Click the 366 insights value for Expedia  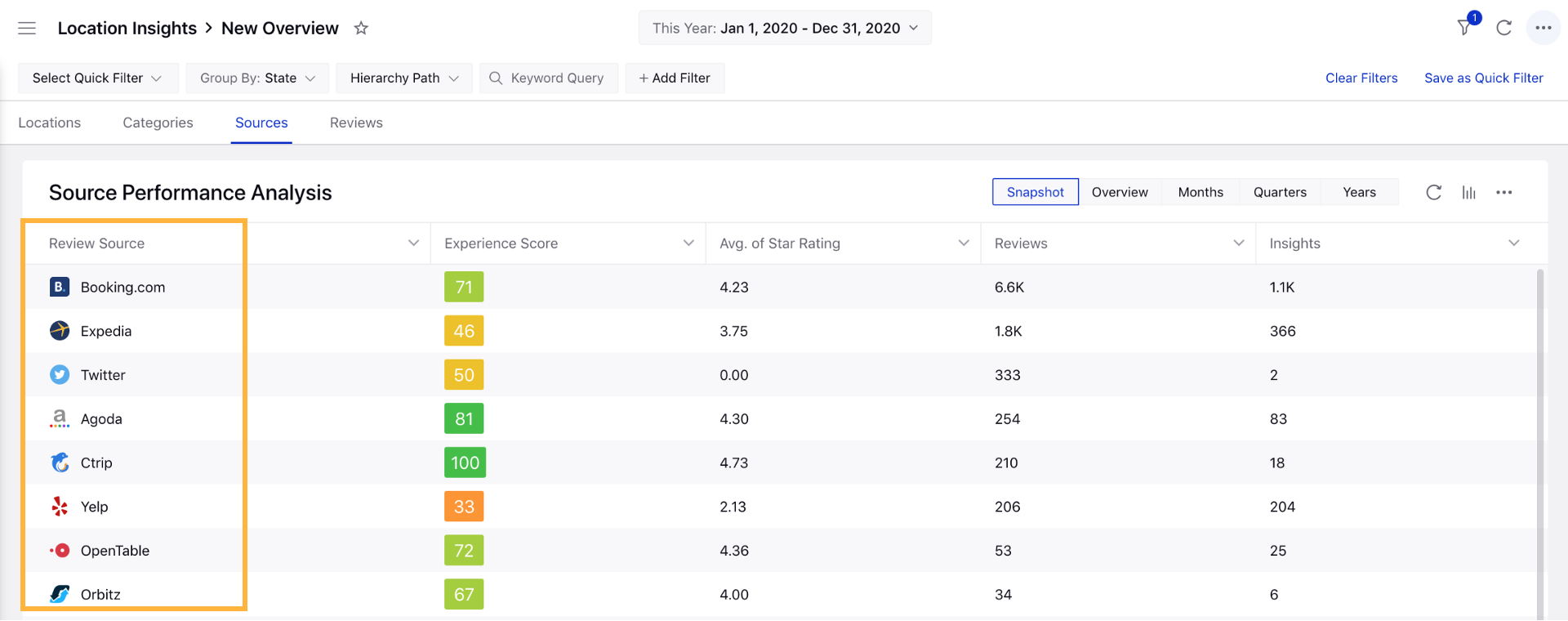click(1282, 332)
